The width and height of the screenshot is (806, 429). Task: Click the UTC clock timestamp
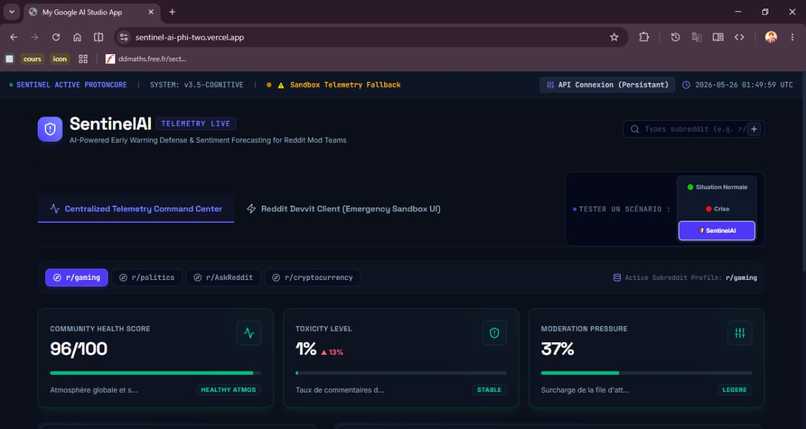point(738,85)
